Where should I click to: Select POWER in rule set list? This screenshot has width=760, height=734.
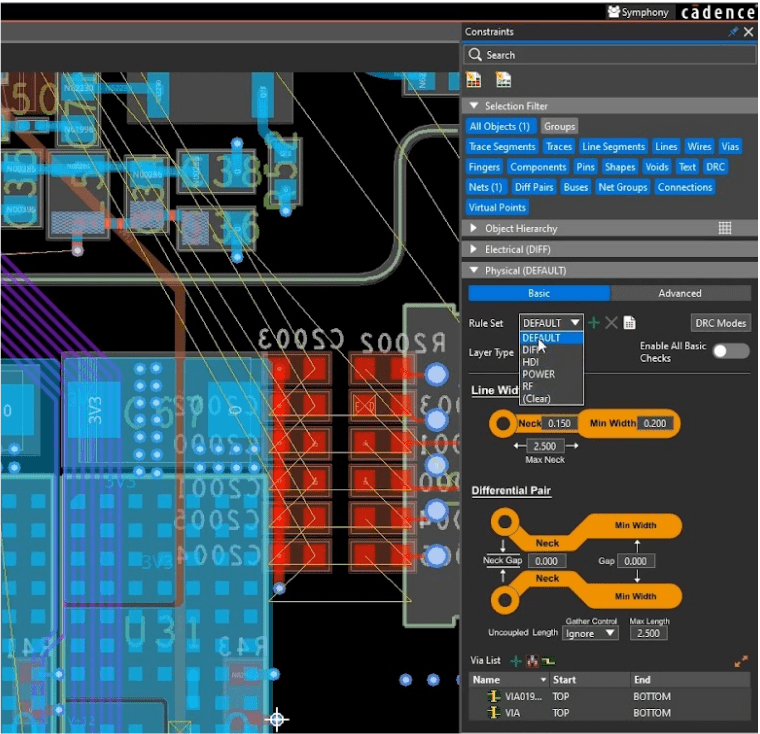point(551,374)
